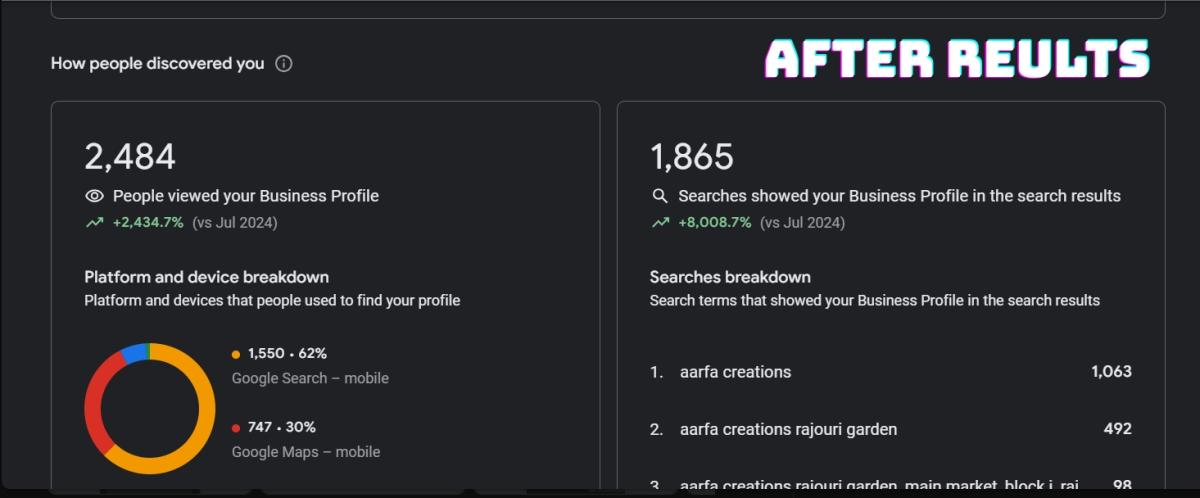Select the orange legend dot for 1,550 · 62%
This screenshot has width=1200, height=498.
coord(236,354)
